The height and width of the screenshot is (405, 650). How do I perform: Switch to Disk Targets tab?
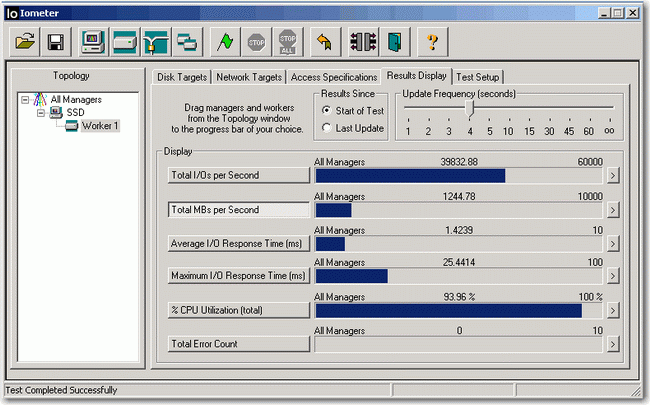[182, 77]
